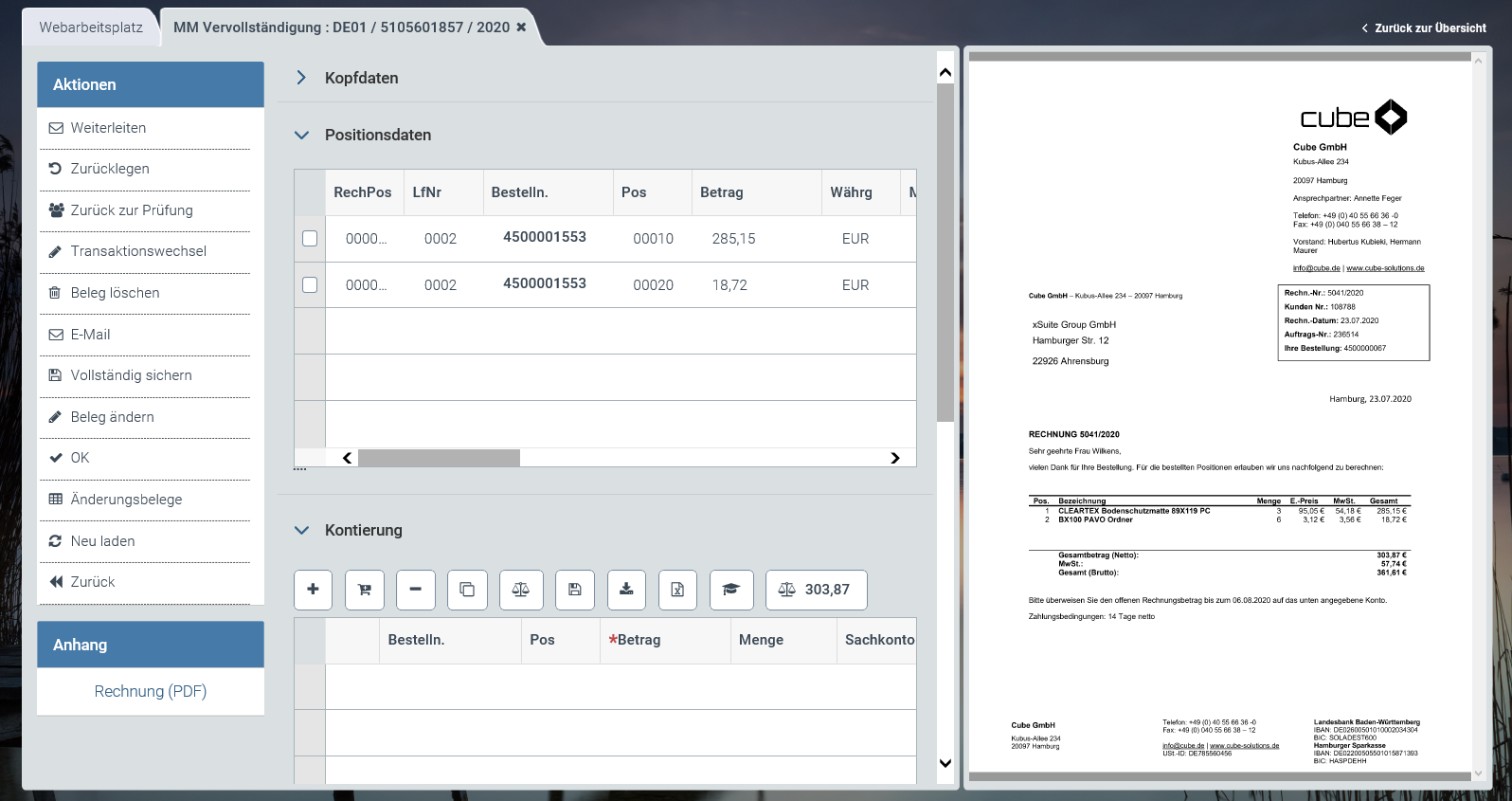Click the balance button showing 303,87

(816, 590)
